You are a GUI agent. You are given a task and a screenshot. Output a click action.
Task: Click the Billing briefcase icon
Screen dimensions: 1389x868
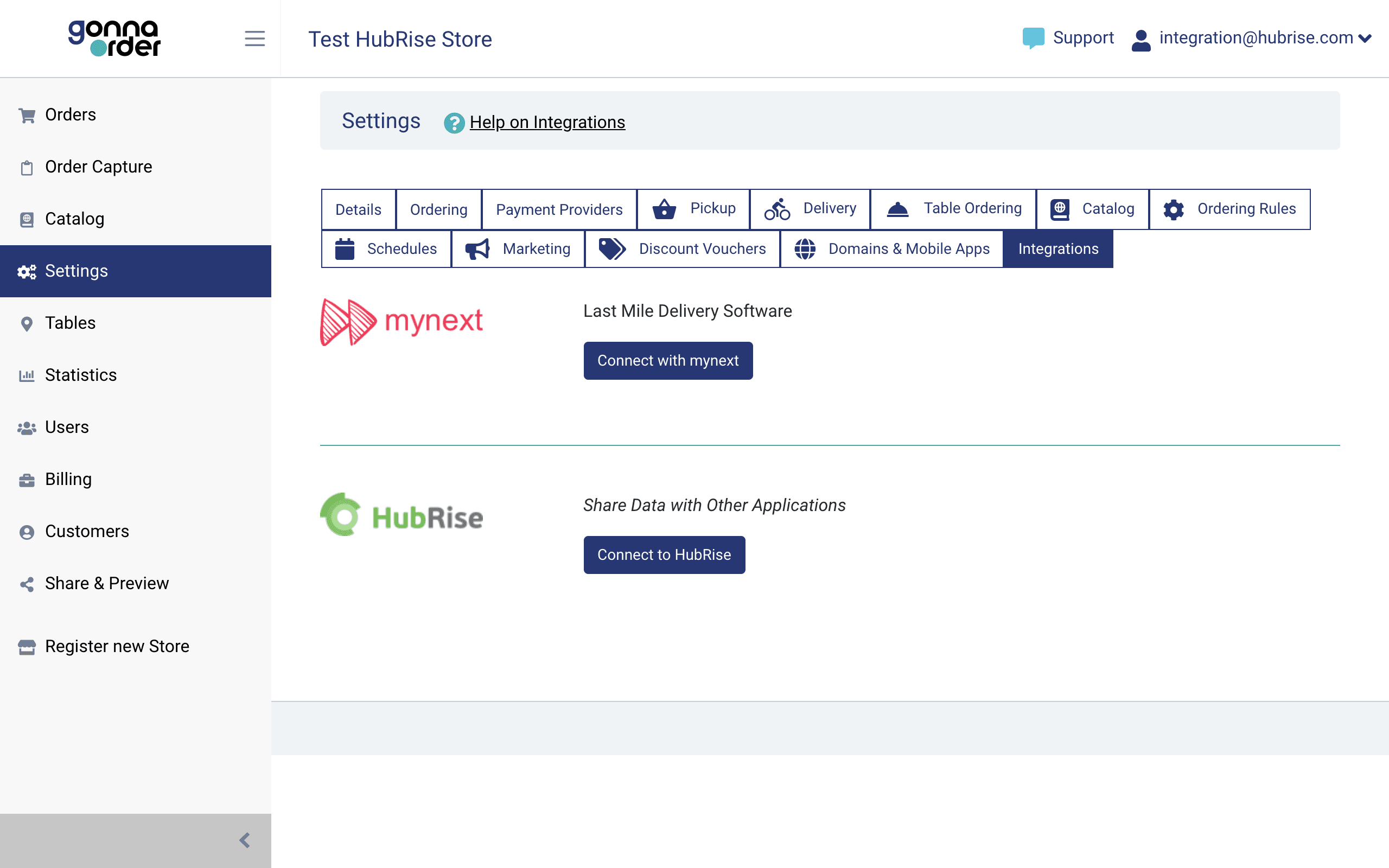[x=27, y=480]
